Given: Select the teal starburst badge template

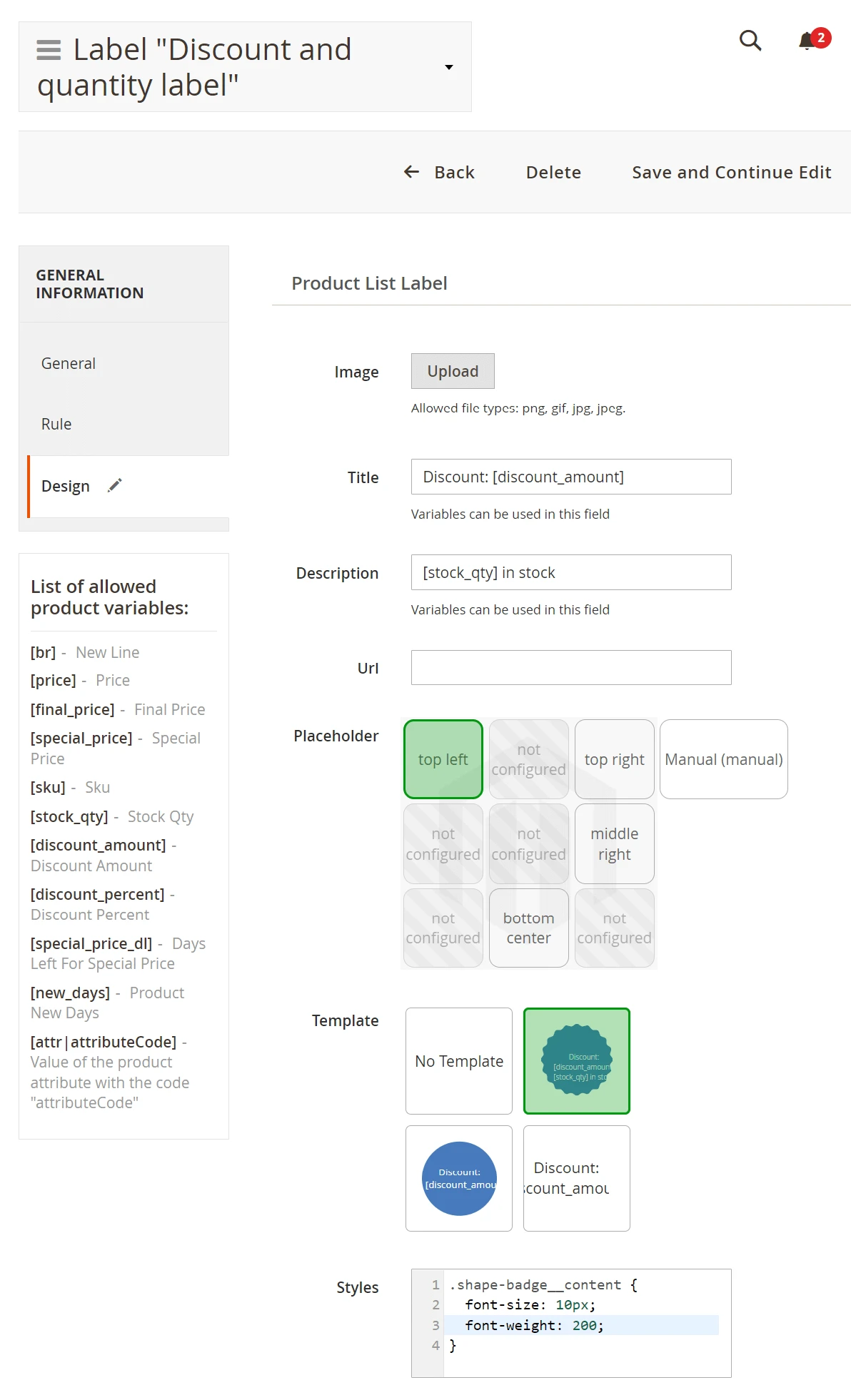Looking at the screenshot, I should (x=577, y=1061).
